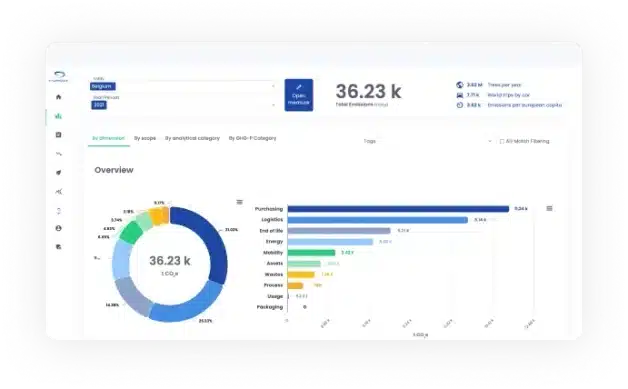Switch to the By scope tab
The width and height of the screenshot is (628, 389).
(145, 138)
